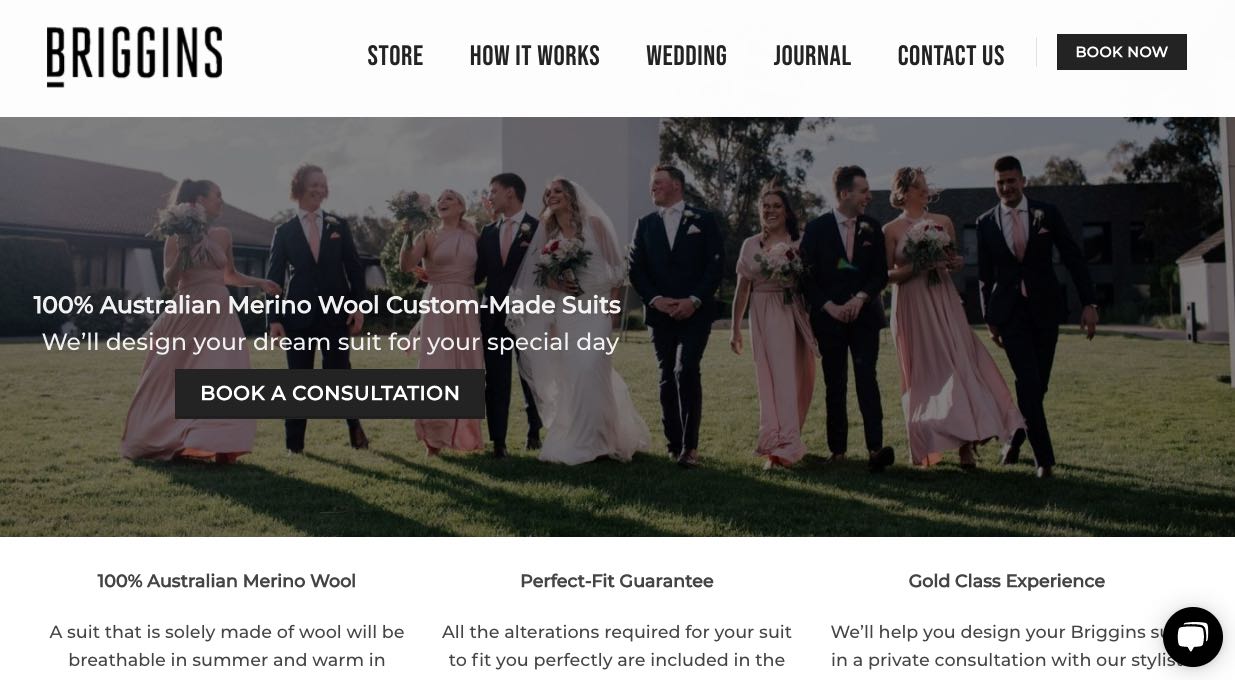Navigate to Contact Us

click(951, 56)
